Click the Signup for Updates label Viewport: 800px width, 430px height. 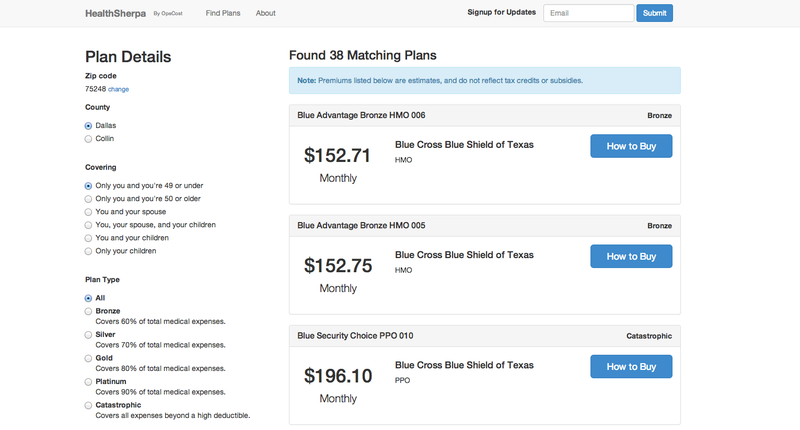502,12
